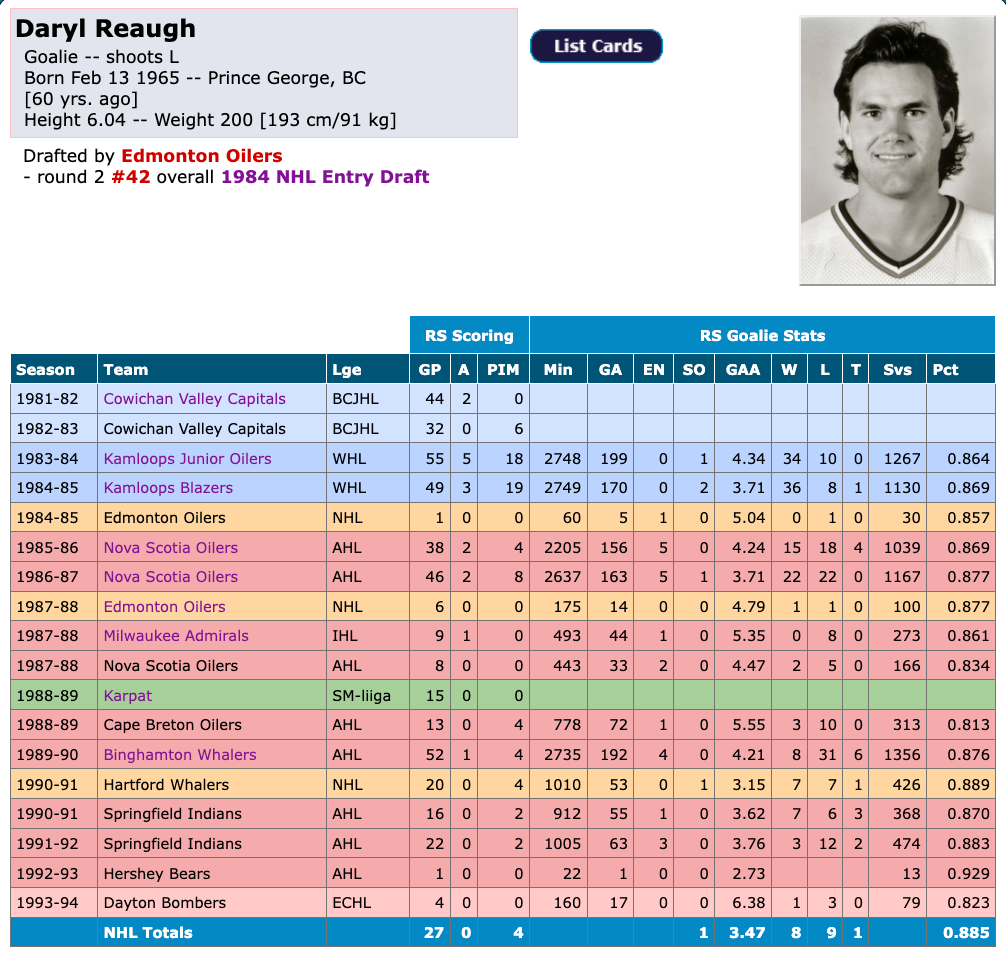Open Binghamton Whalers team link
1006x958 pixels.
click(x=180, y=755)
